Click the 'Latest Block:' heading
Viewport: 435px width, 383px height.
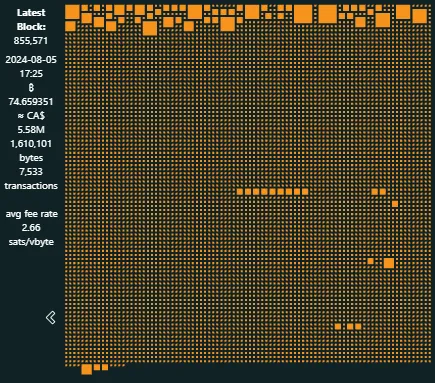[31, 19]
